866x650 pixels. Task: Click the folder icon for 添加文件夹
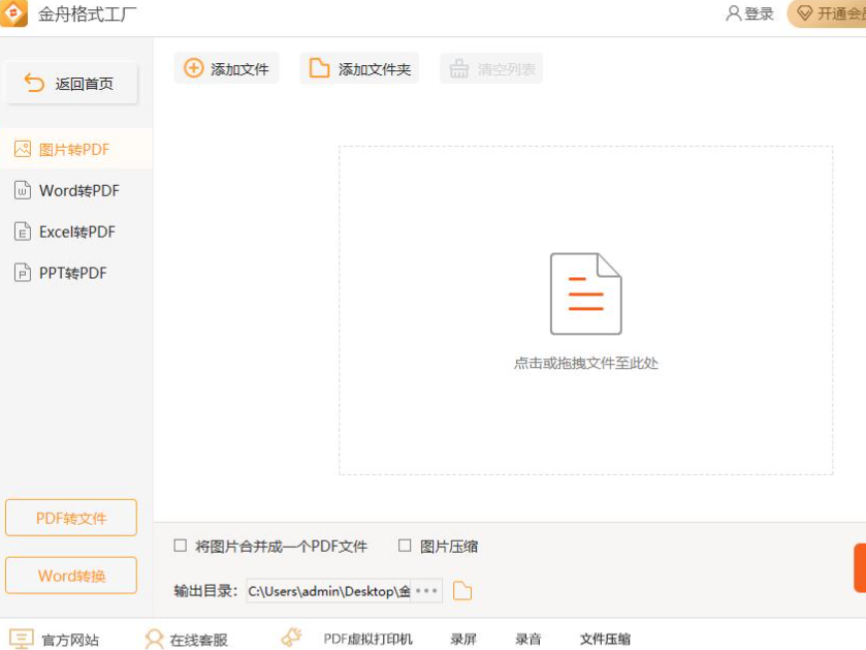(319, 68)
